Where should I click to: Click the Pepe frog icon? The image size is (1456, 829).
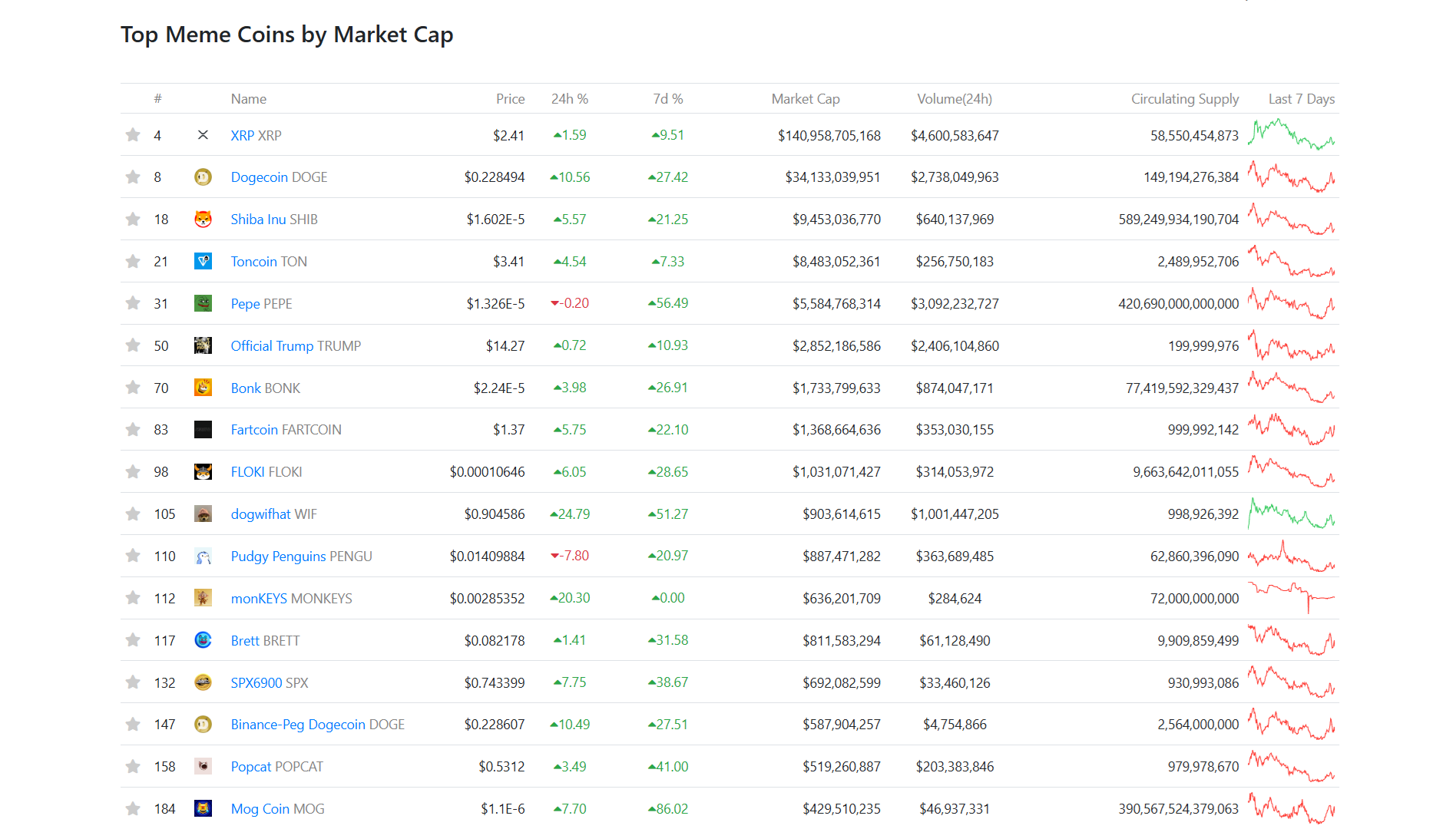coord(203,303)
